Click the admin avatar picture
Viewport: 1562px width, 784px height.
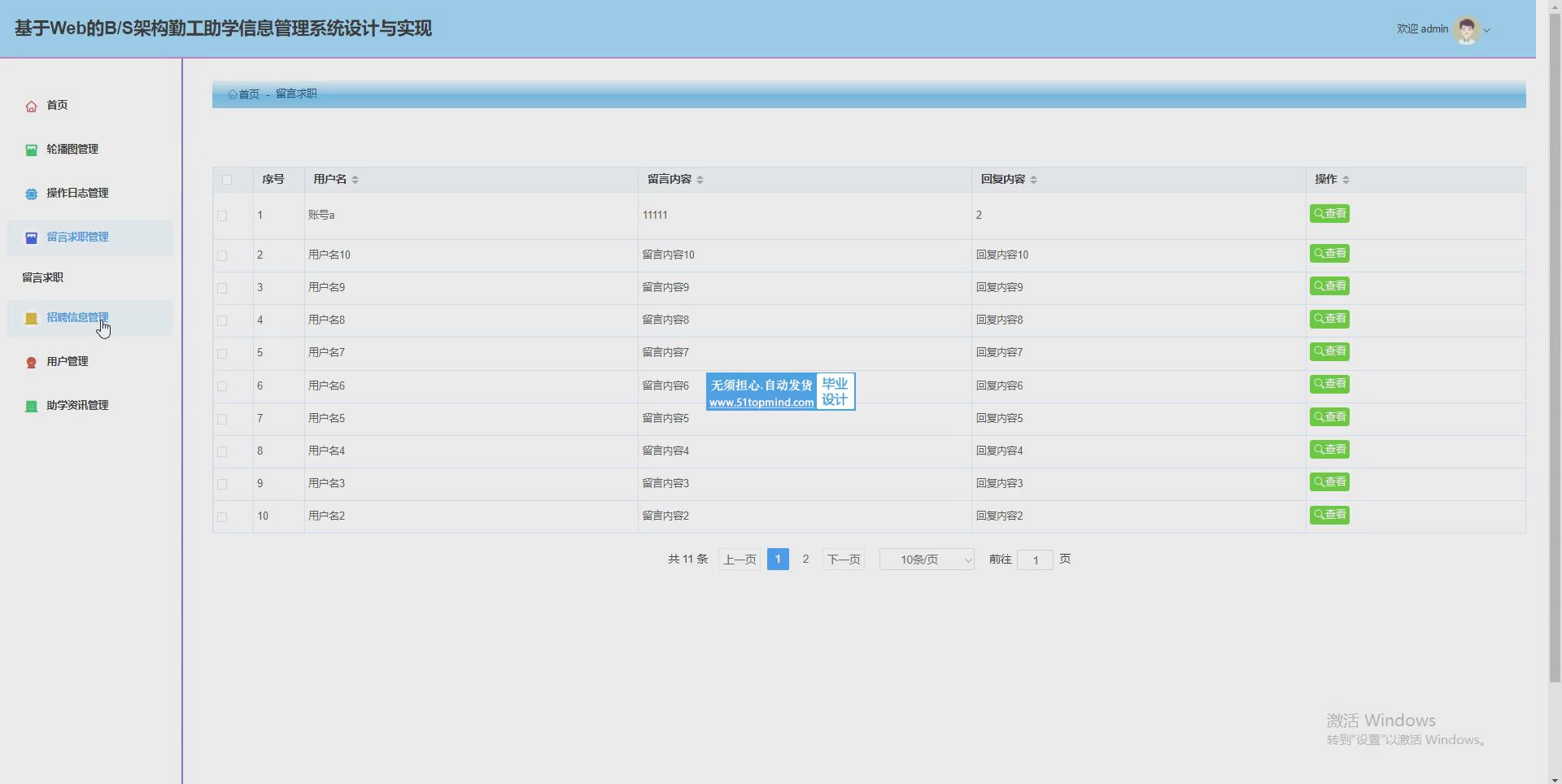(1467, 30)
